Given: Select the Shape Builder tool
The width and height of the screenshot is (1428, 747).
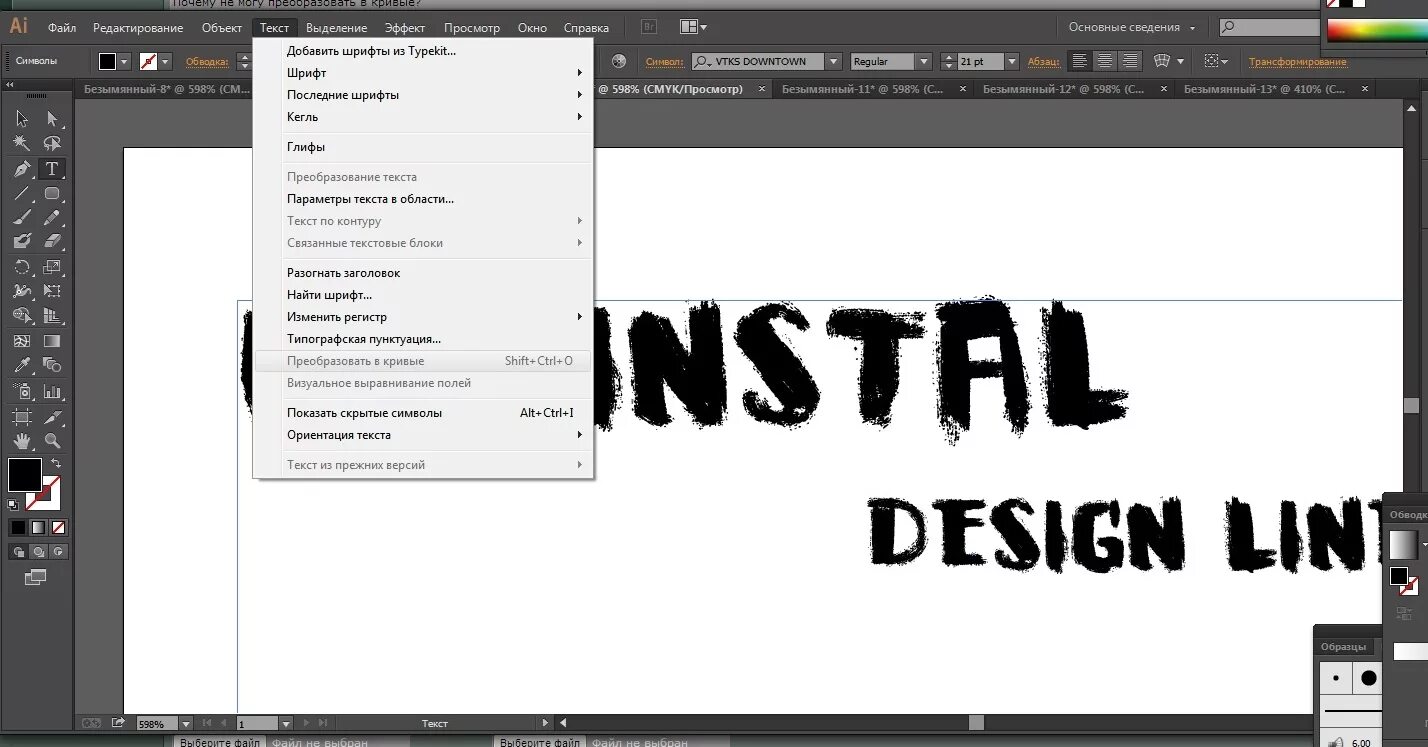Looking at the screenshot, I should (22, 316).
